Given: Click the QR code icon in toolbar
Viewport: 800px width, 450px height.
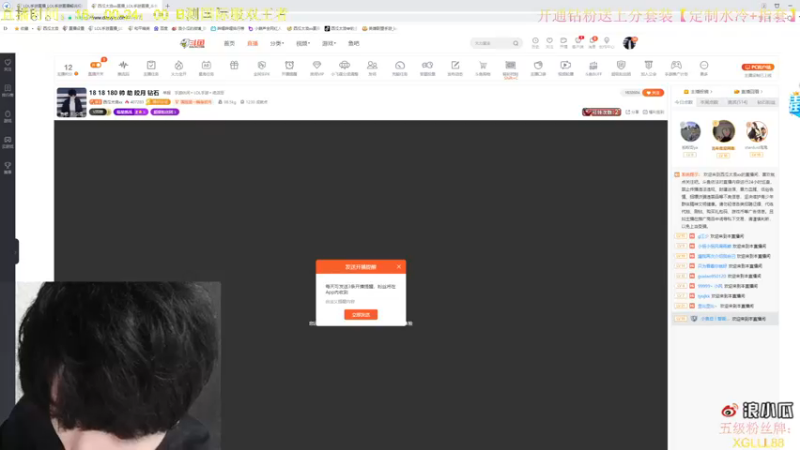Looking at the screenshot, I should (x=510, y=65).
